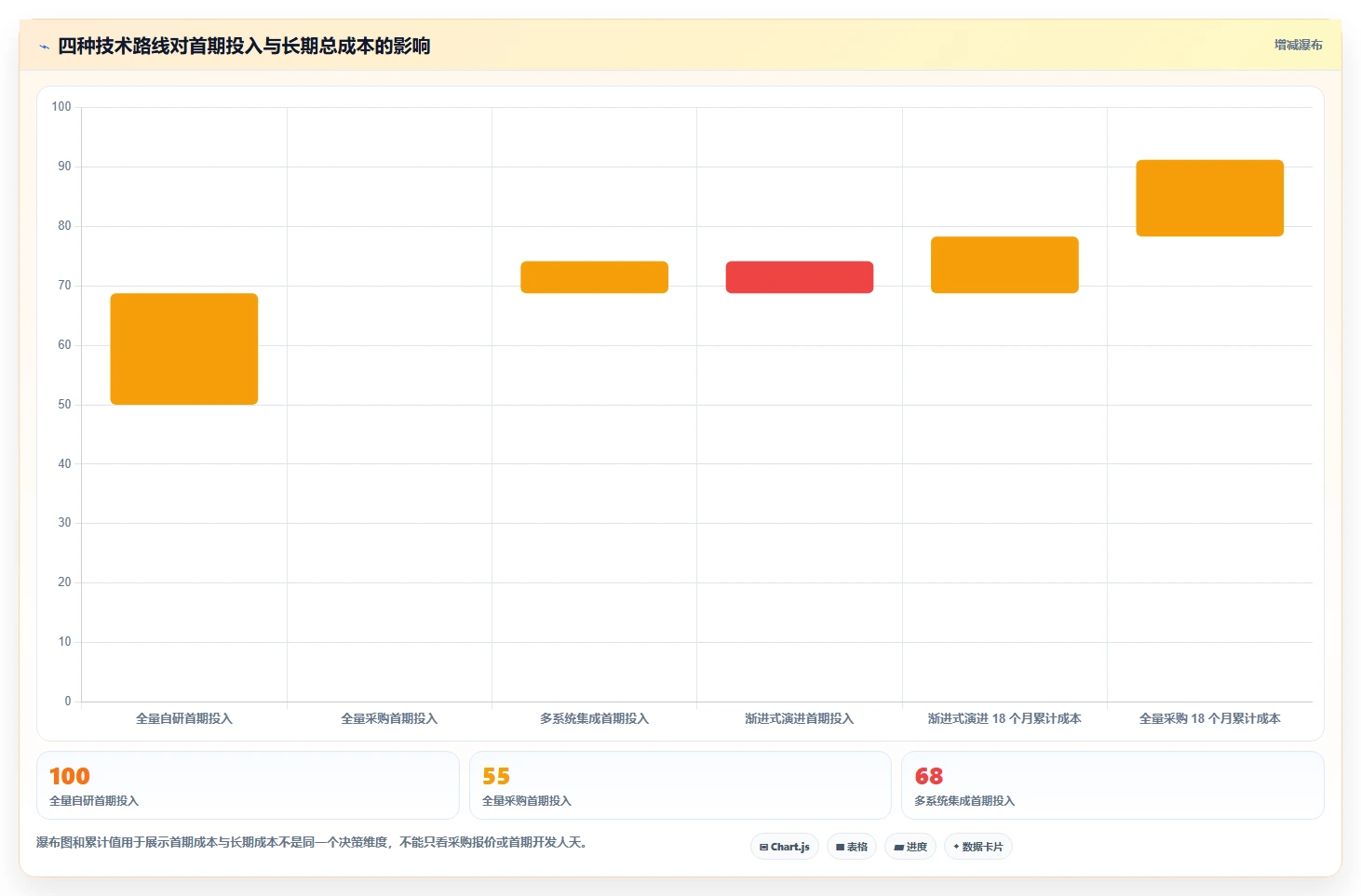Select the orange bar for 多系统集成首期投入

click(594, 277)
